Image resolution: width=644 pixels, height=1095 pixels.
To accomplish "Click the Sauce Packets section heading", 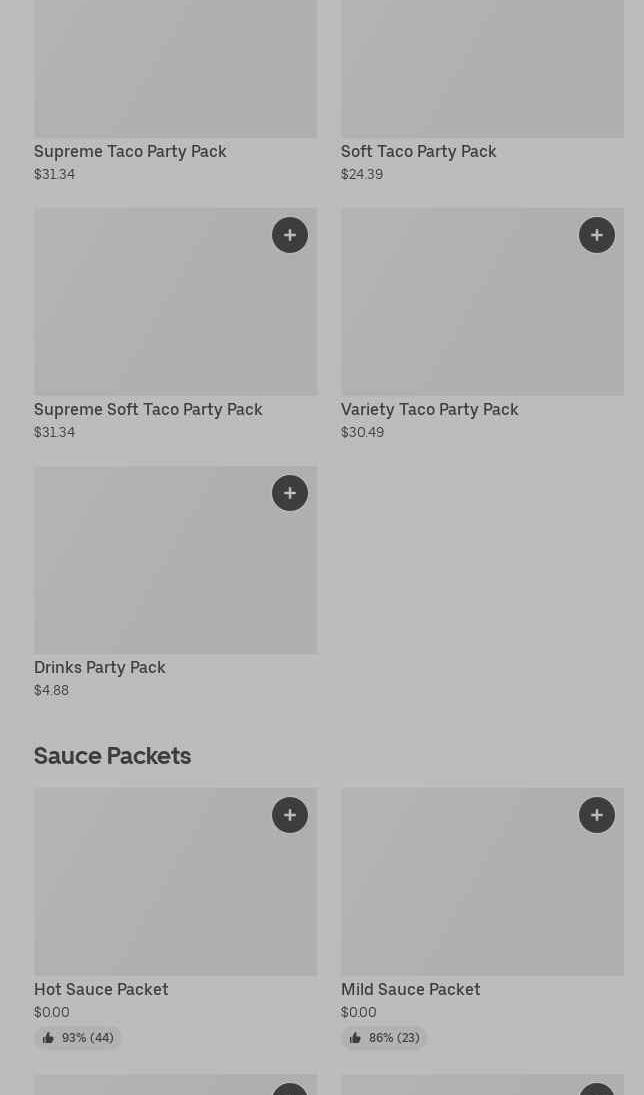I will pyautogui.click(x=112, y=755).
